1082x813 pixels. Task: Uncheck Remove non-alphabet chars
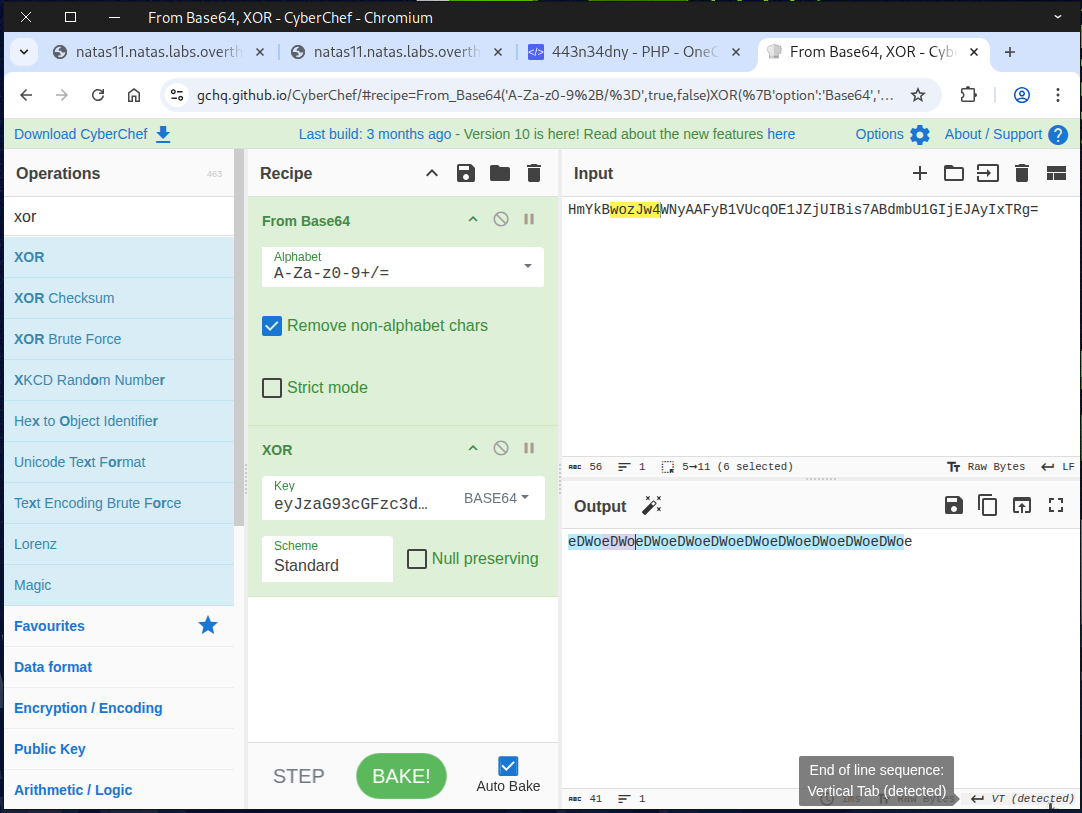coord(271,326)
